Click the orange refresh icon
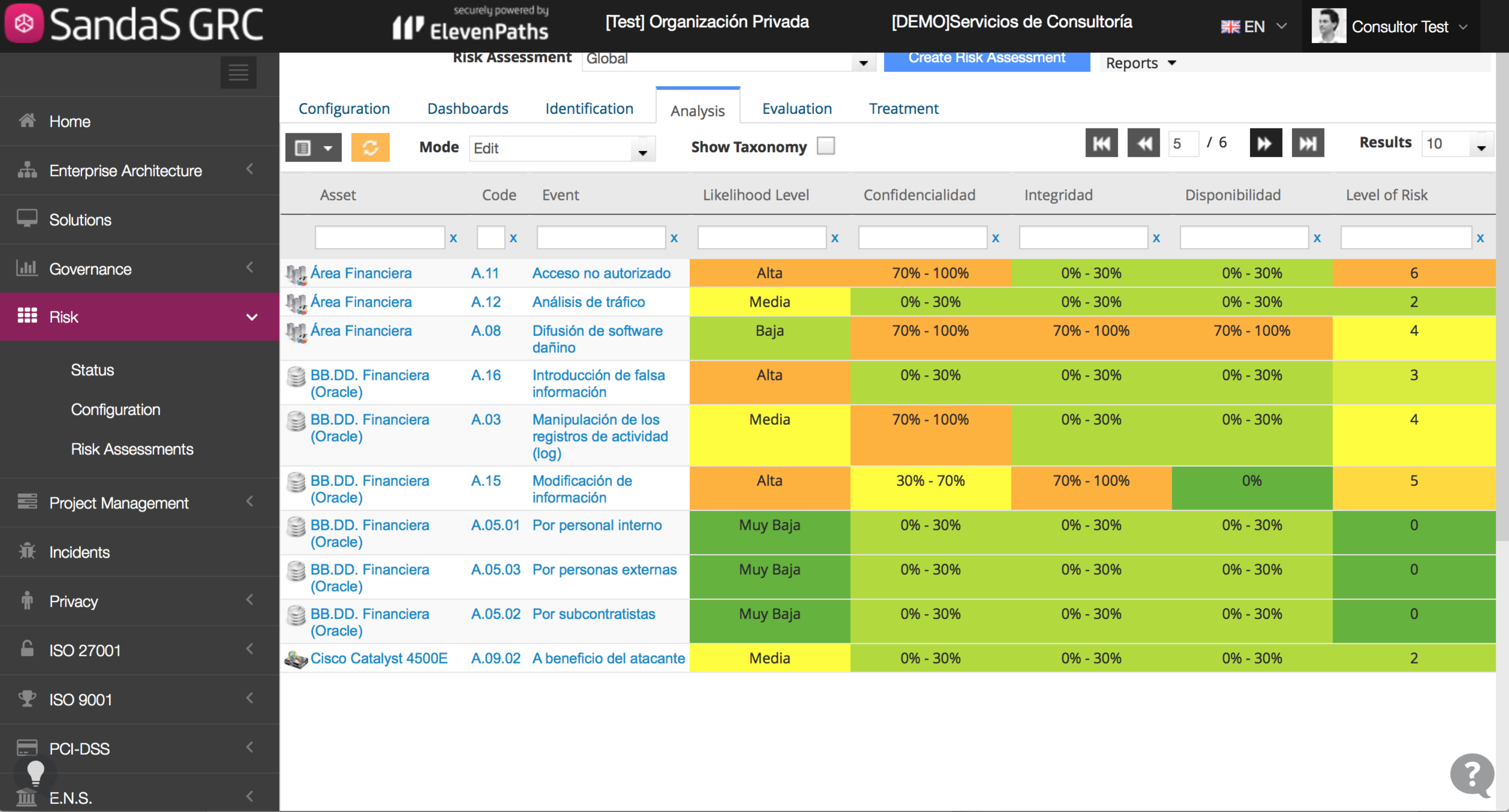The image size is (1509, 812). 370,147
